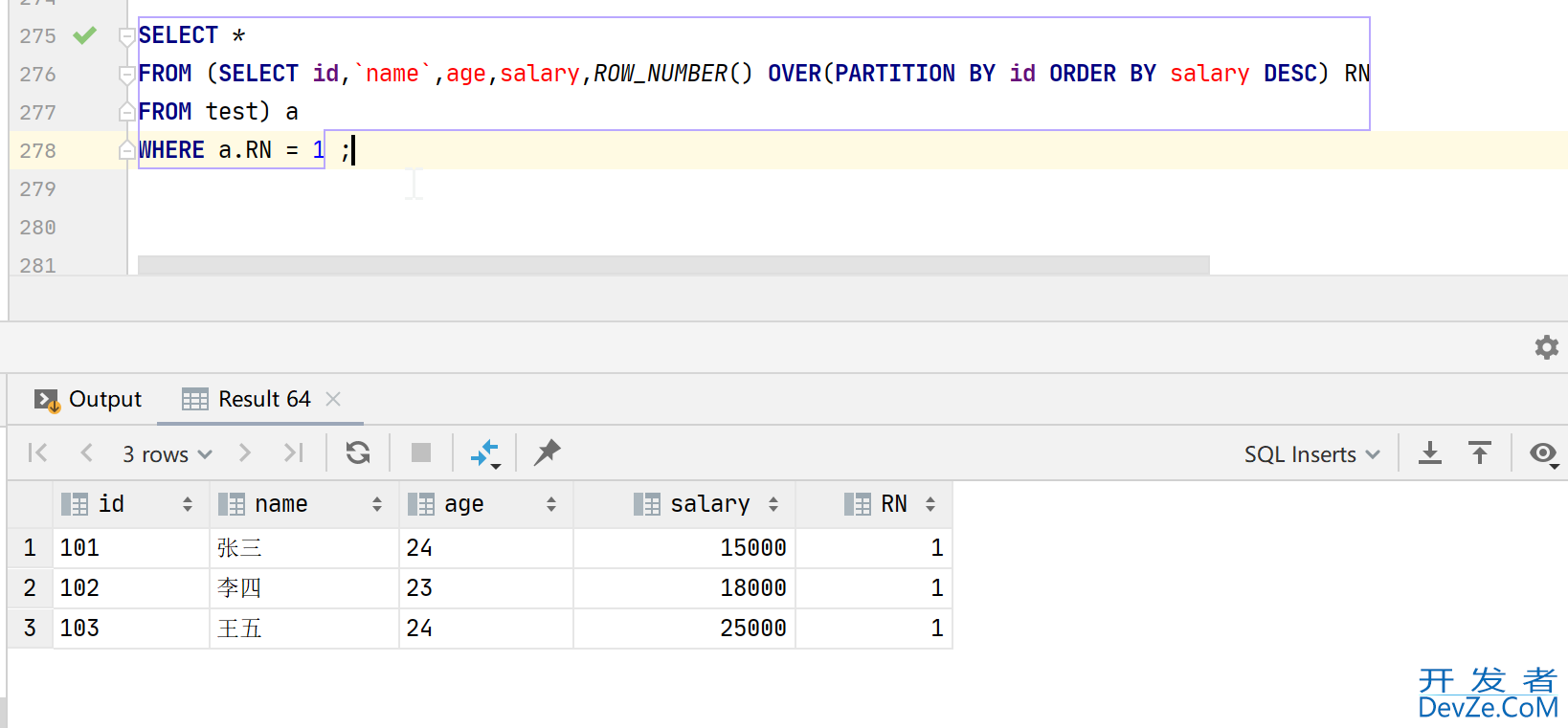Image resolution: width=1568 pixels, height=728 pixels.
Task: Click cell with id 103
Action: click(x=131, y=629)
